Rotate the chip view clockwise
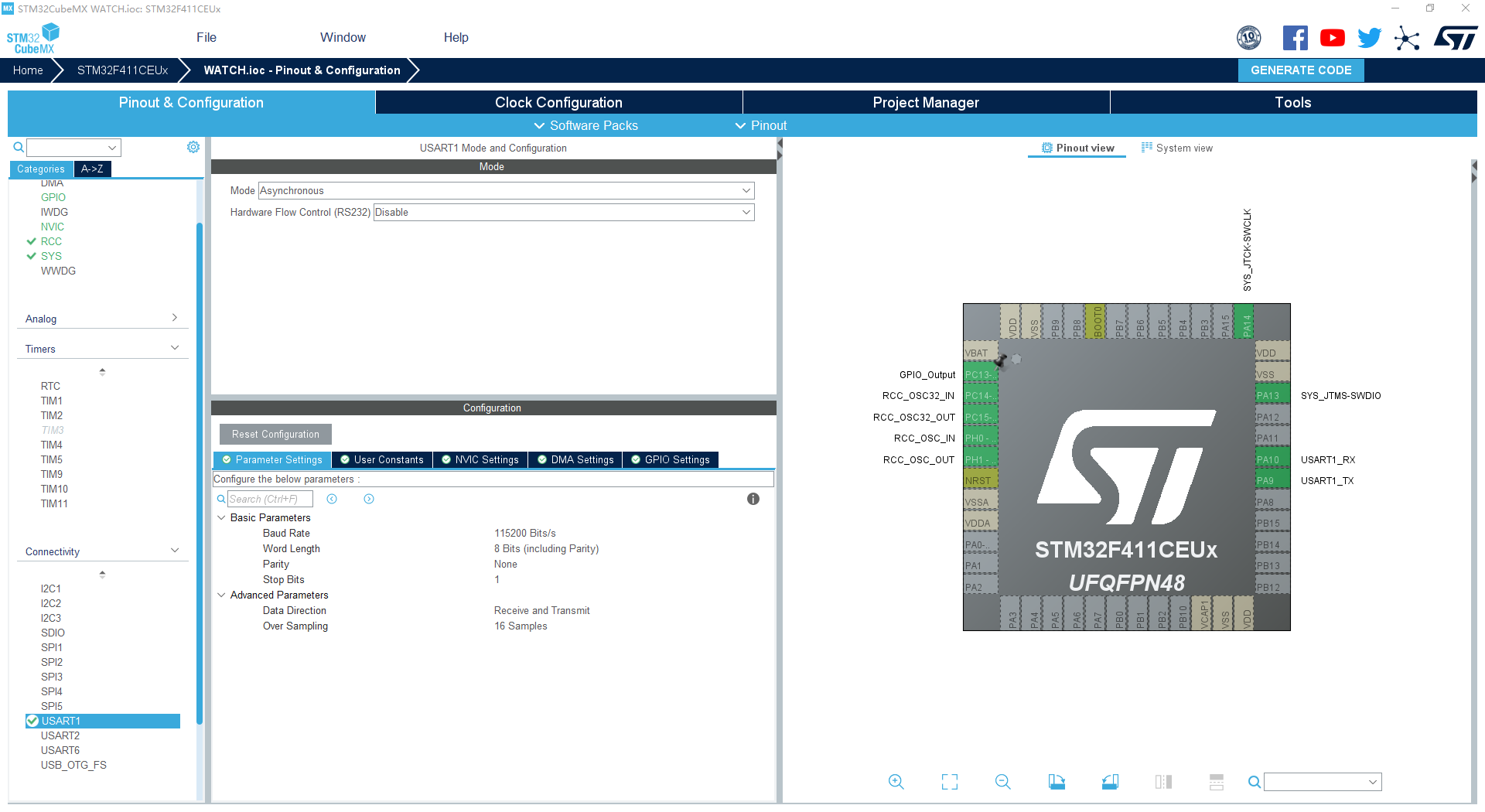1485x812 pixels. click(x=1057, y=782)
